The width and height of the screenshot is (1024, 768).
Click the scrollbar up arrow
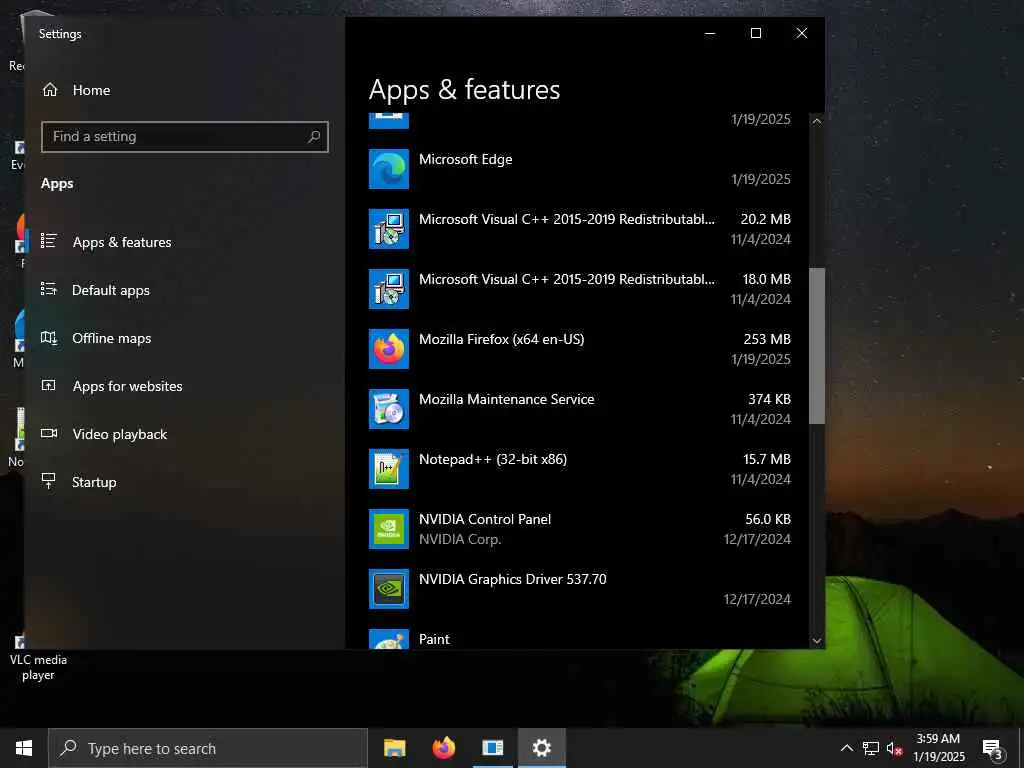coord(816,121)
